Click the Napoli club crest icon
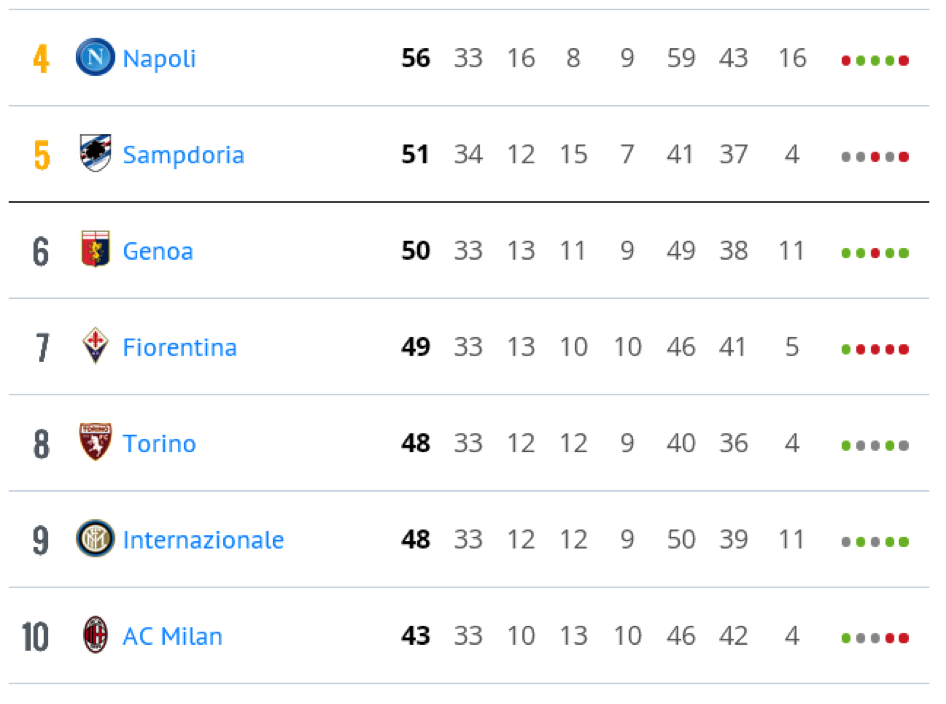This screenshot has height=704, width=946. [x=95, y=57]
